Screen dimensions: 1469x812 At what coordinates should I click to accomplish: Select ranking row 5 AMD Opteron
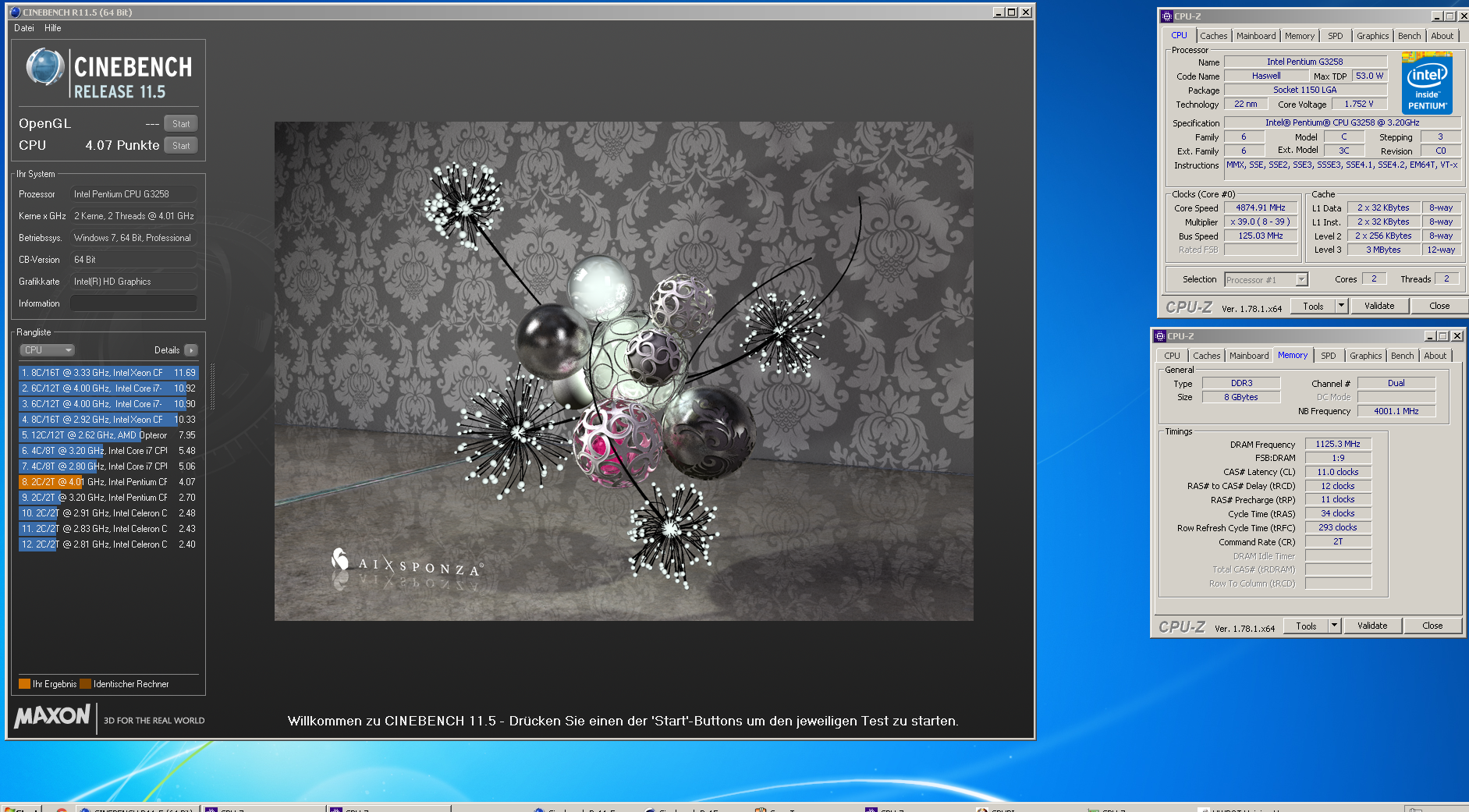click(x=108, y=435)
